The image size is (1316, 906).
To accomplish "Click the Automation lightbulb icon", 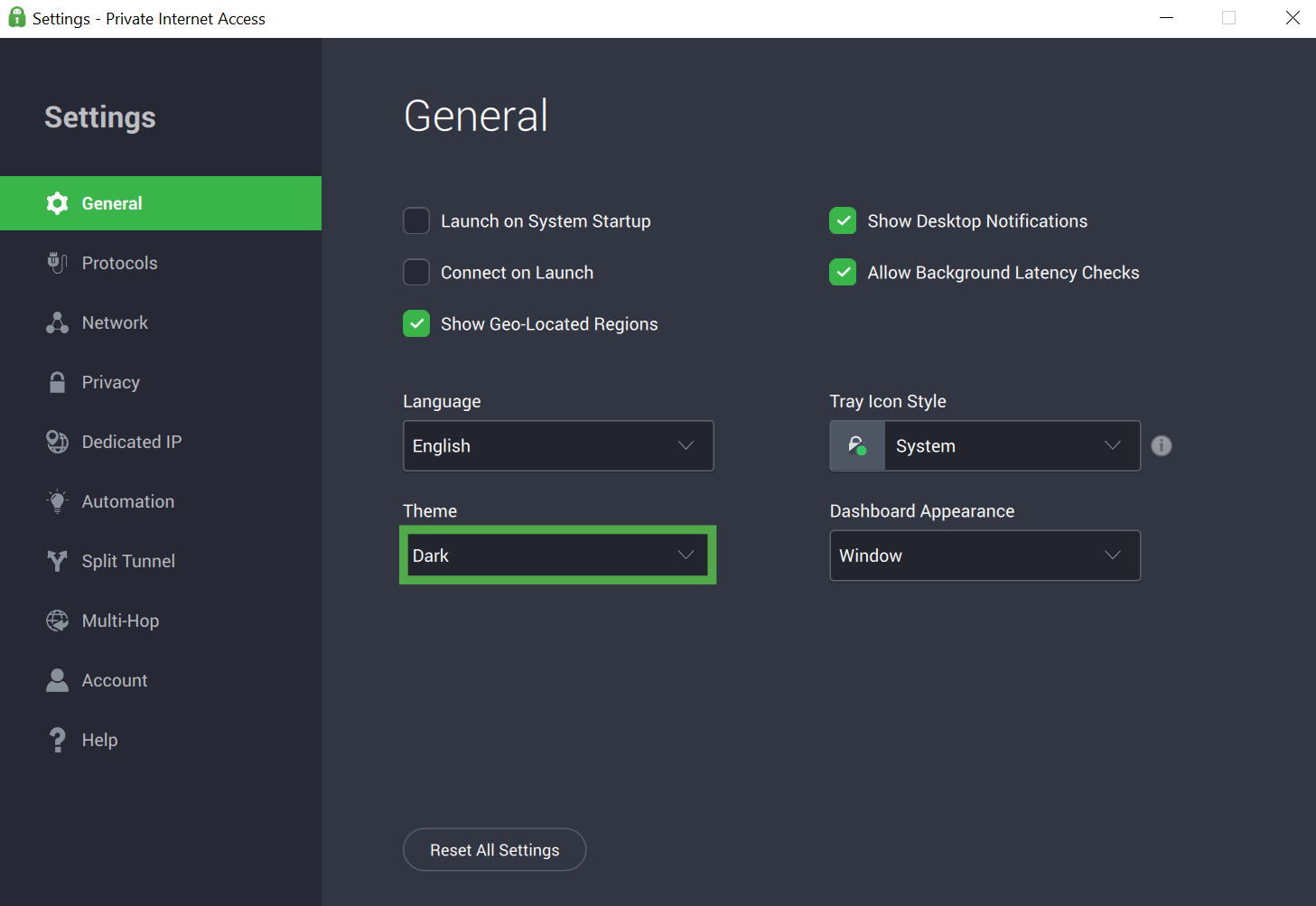I will [x=57, y=501].
